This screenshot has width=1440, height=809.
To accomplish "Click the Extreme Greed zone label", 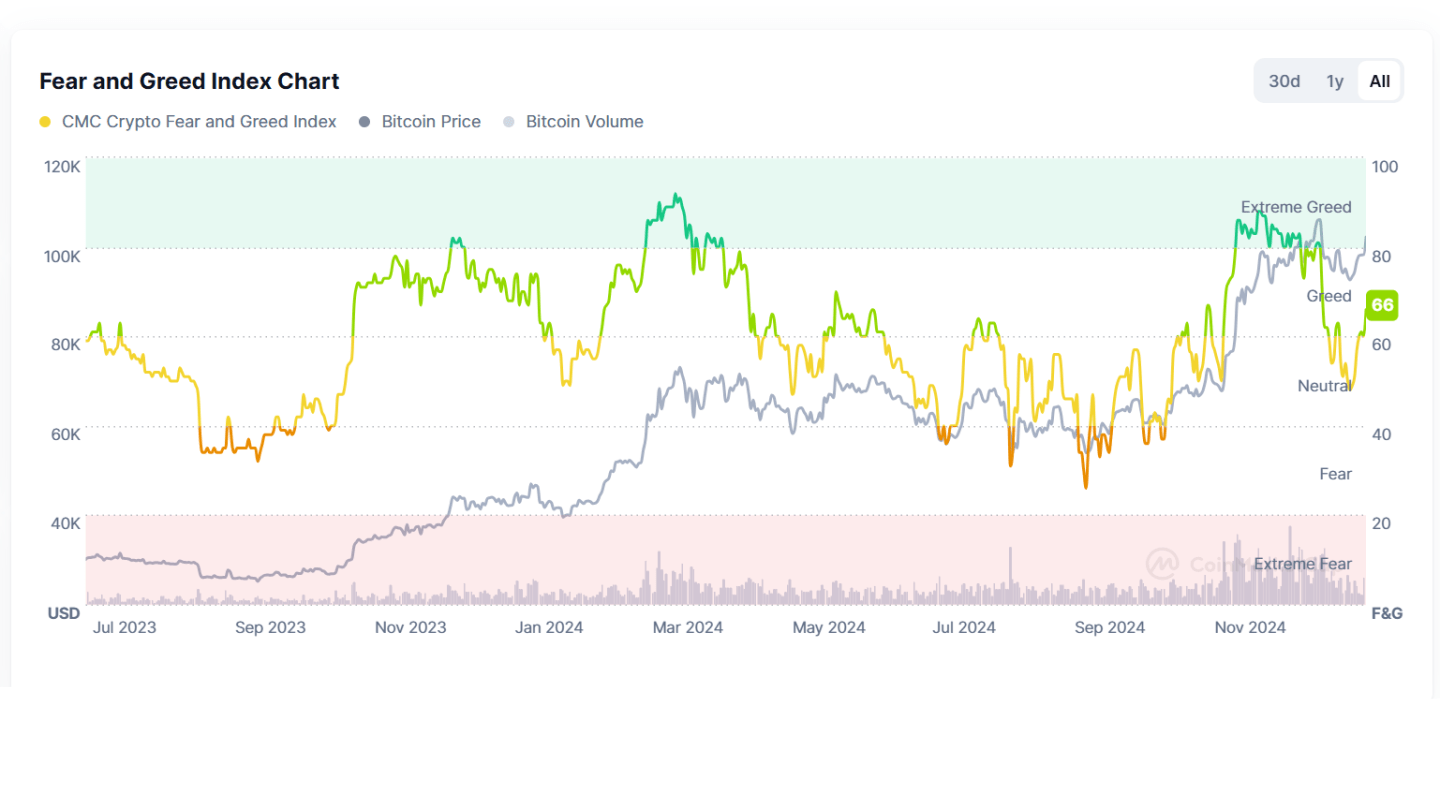I will pyautogui.click(x=1296, y=207).
